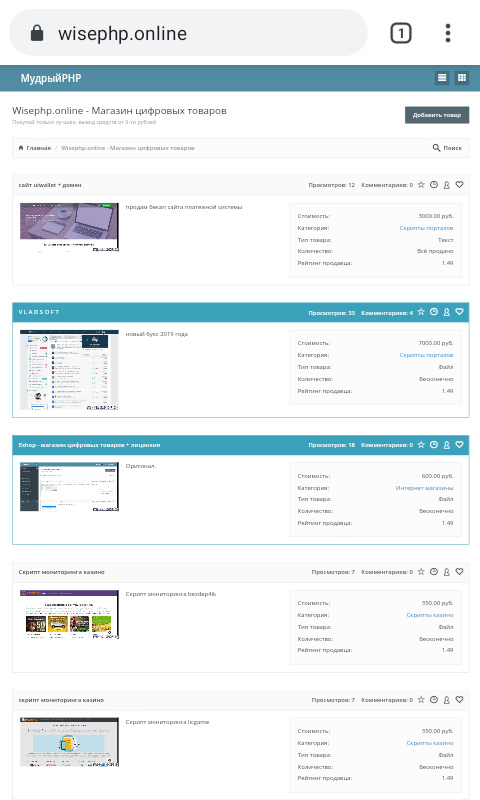Open the browser tab switcher
The image size is (480, 800).
pos(401,33)
